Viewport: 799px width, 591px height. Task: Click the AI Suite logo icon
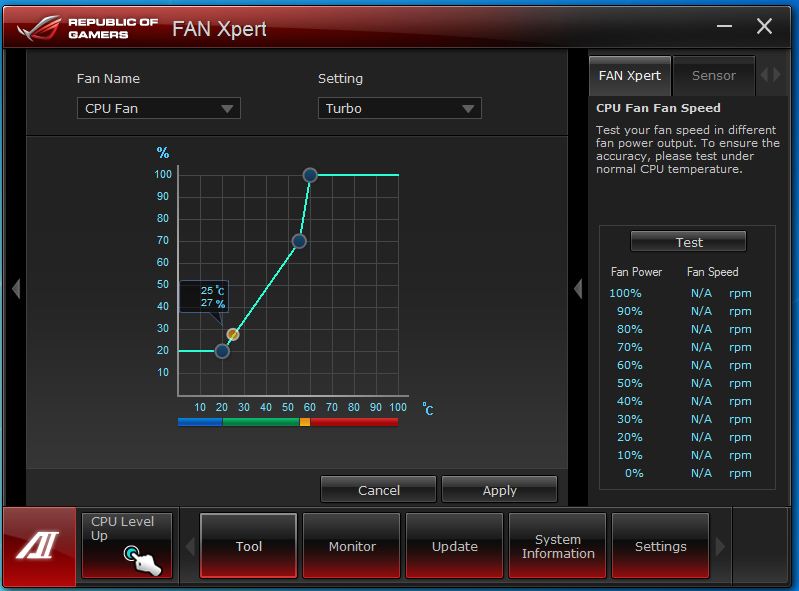click(x=39, y=546)
